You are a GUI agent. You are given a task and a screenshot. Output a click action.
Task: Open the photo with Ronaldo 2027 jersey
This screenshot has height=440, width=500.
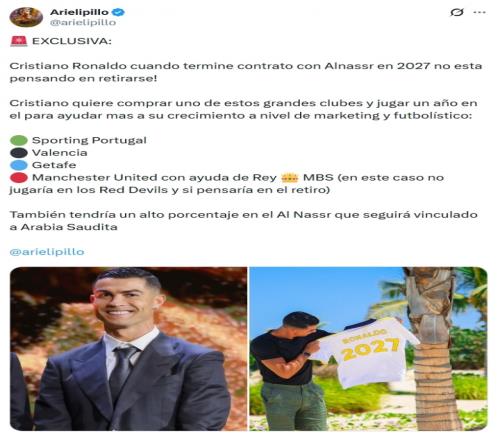tap(369, 349)
